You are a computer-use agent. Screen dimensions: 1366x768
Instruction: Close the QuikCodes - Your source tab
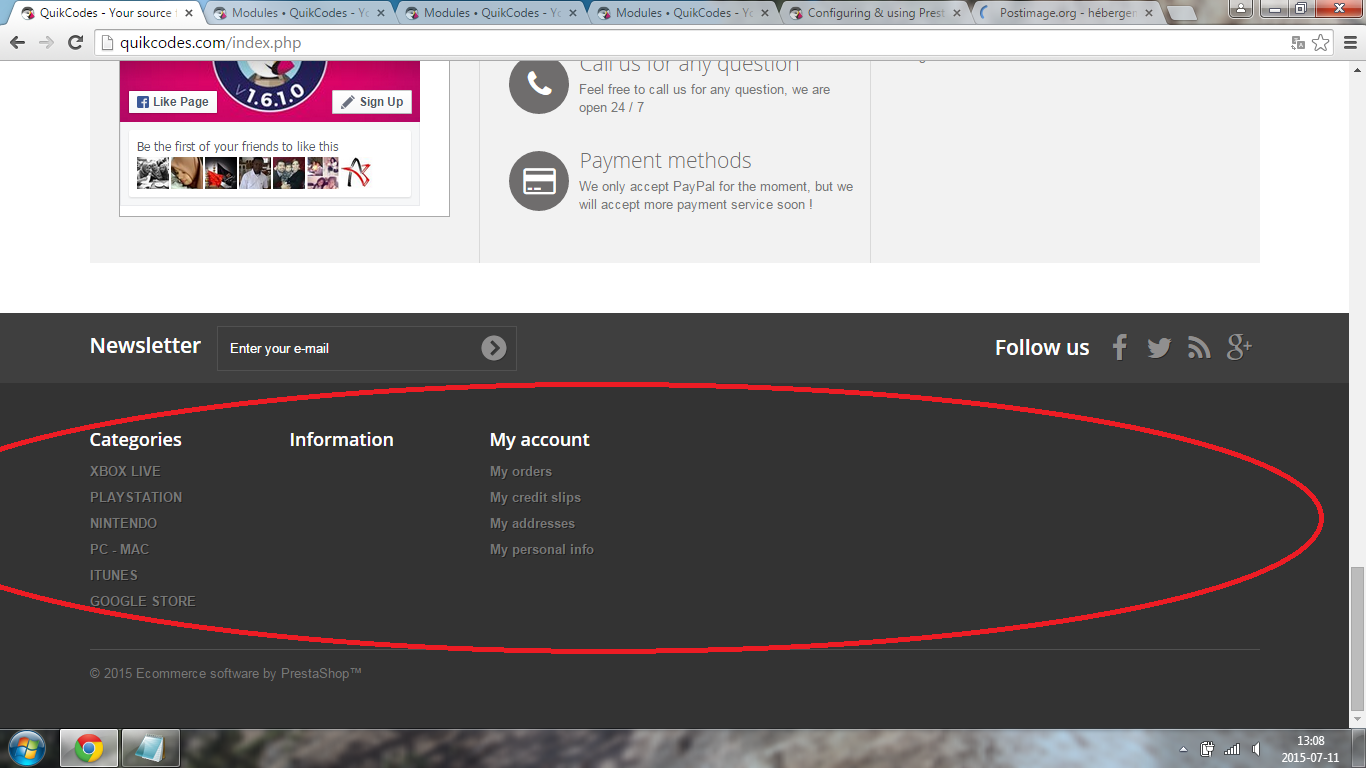(x=190, y=13)
